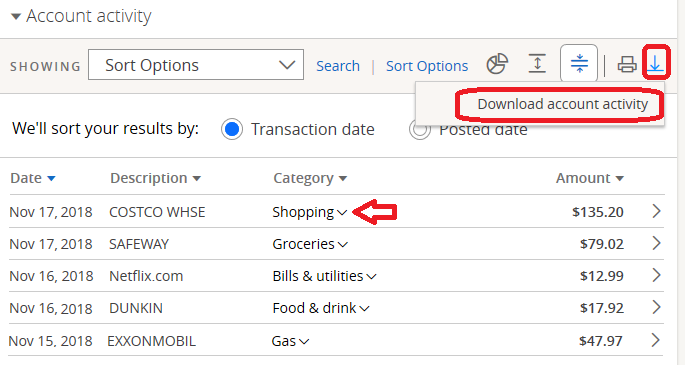
Task: Open EXXONMOBIL transaction details arrow
Action: tap(655, 340)
